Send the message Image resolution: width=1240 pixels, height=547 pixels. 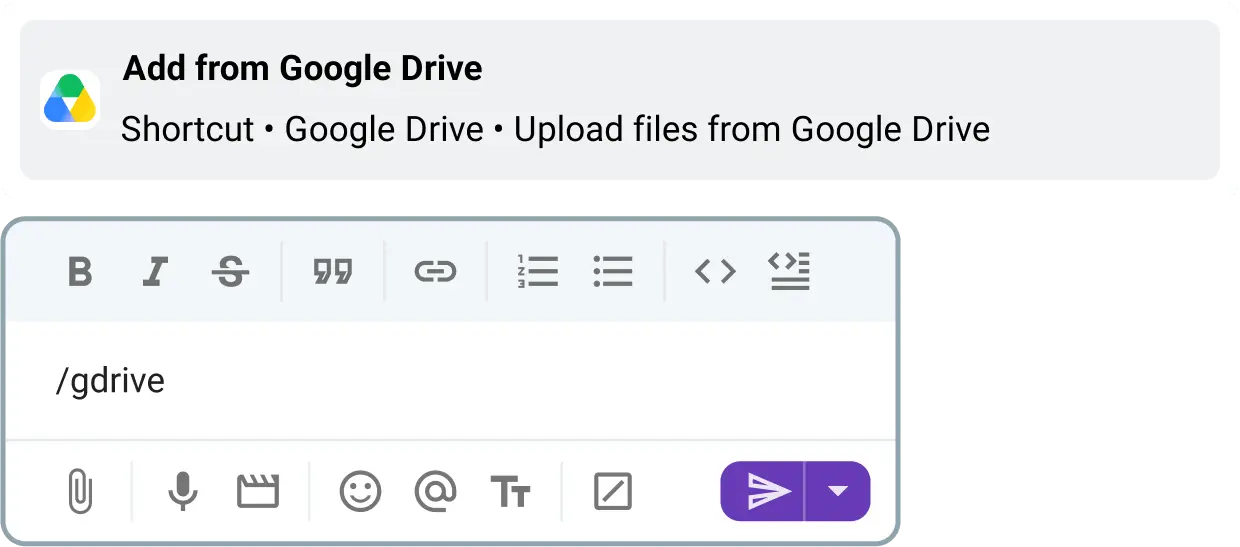pyautogui.click(x=762, y=491)
